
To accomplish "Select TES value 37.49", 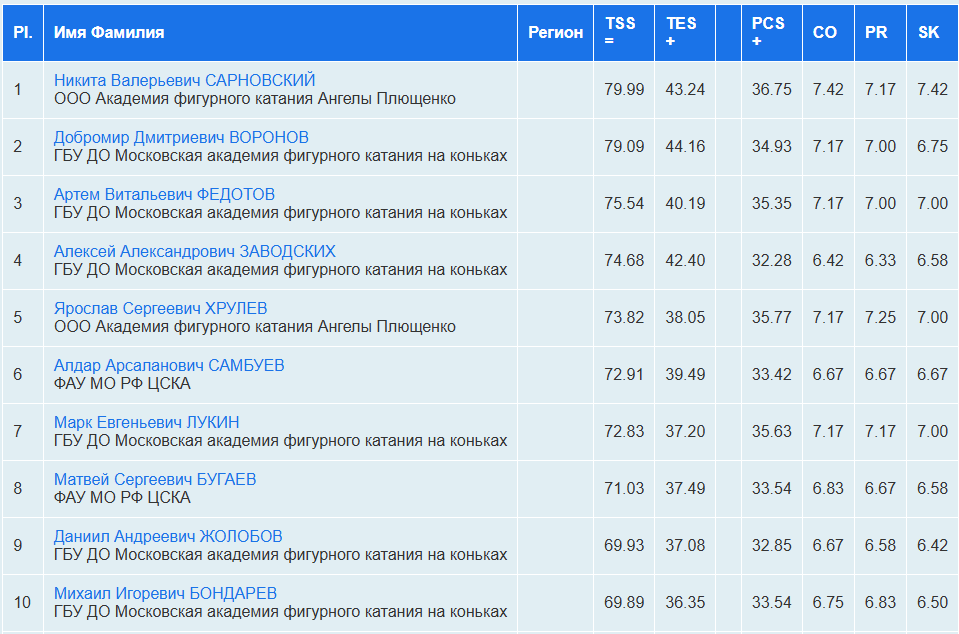I will [685, 488].
